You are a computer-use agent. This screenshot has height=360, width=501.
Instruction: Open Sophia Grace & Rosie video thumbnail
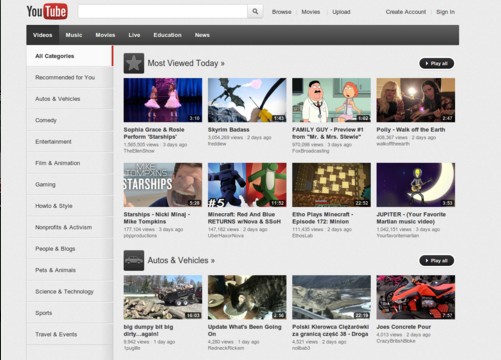[163, 100]
